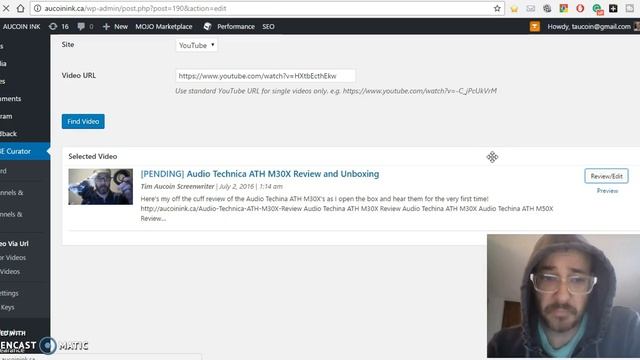The height and width of the screenshot is (360, 640).
Task: Open the updates icon showing 16
Action: pos(53,27)
